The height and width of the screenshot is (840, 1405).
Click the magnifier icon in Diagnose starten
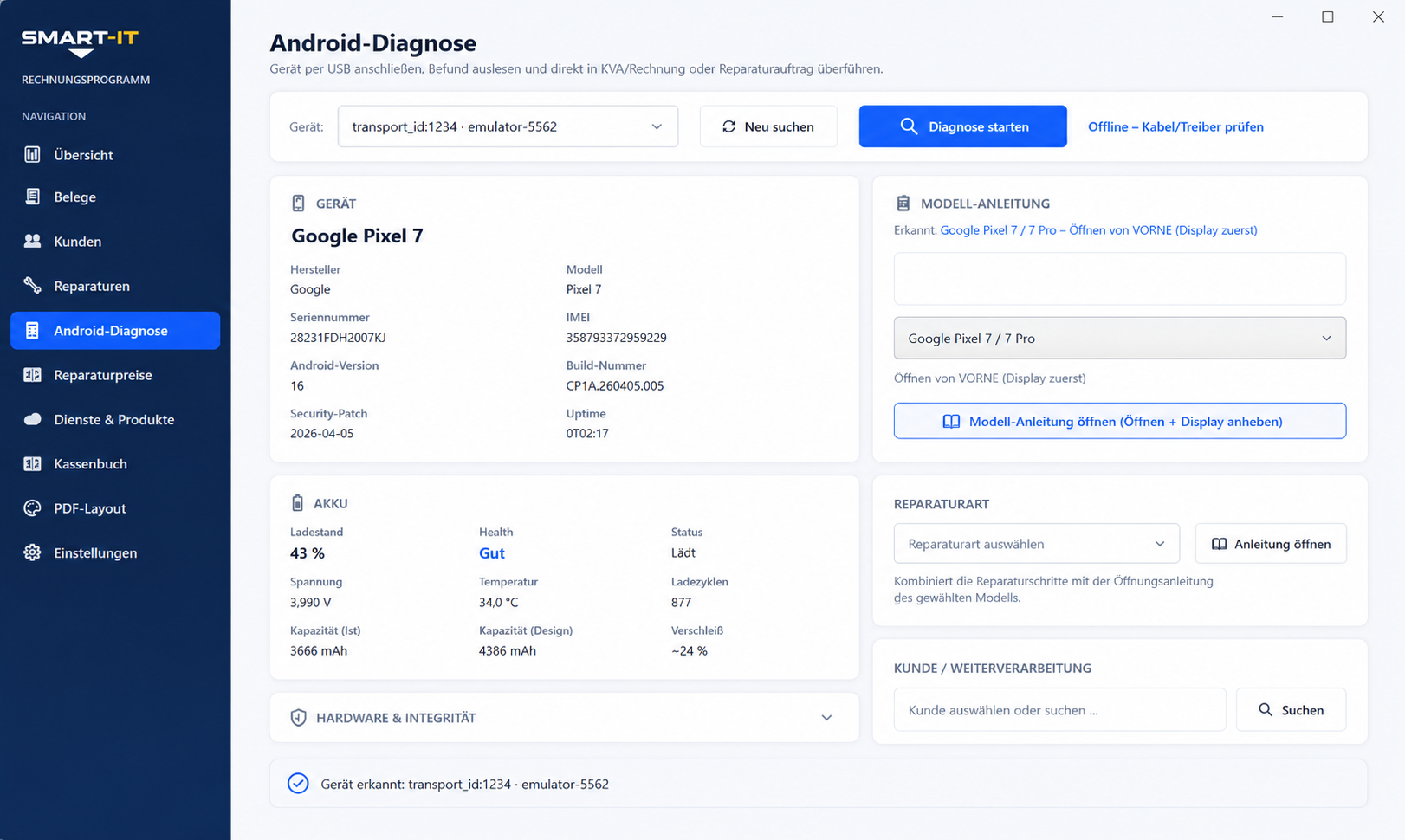click(x=908, y=126)
